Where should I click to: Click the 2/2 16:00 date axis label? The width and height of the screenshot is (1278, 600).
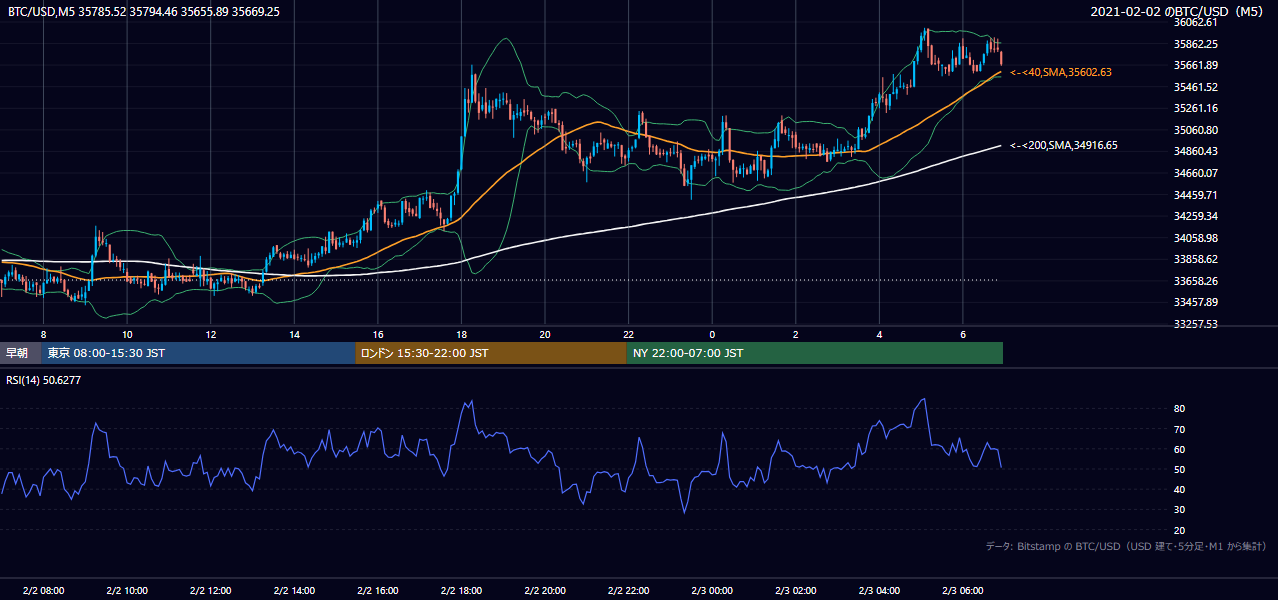coord(377,591)
